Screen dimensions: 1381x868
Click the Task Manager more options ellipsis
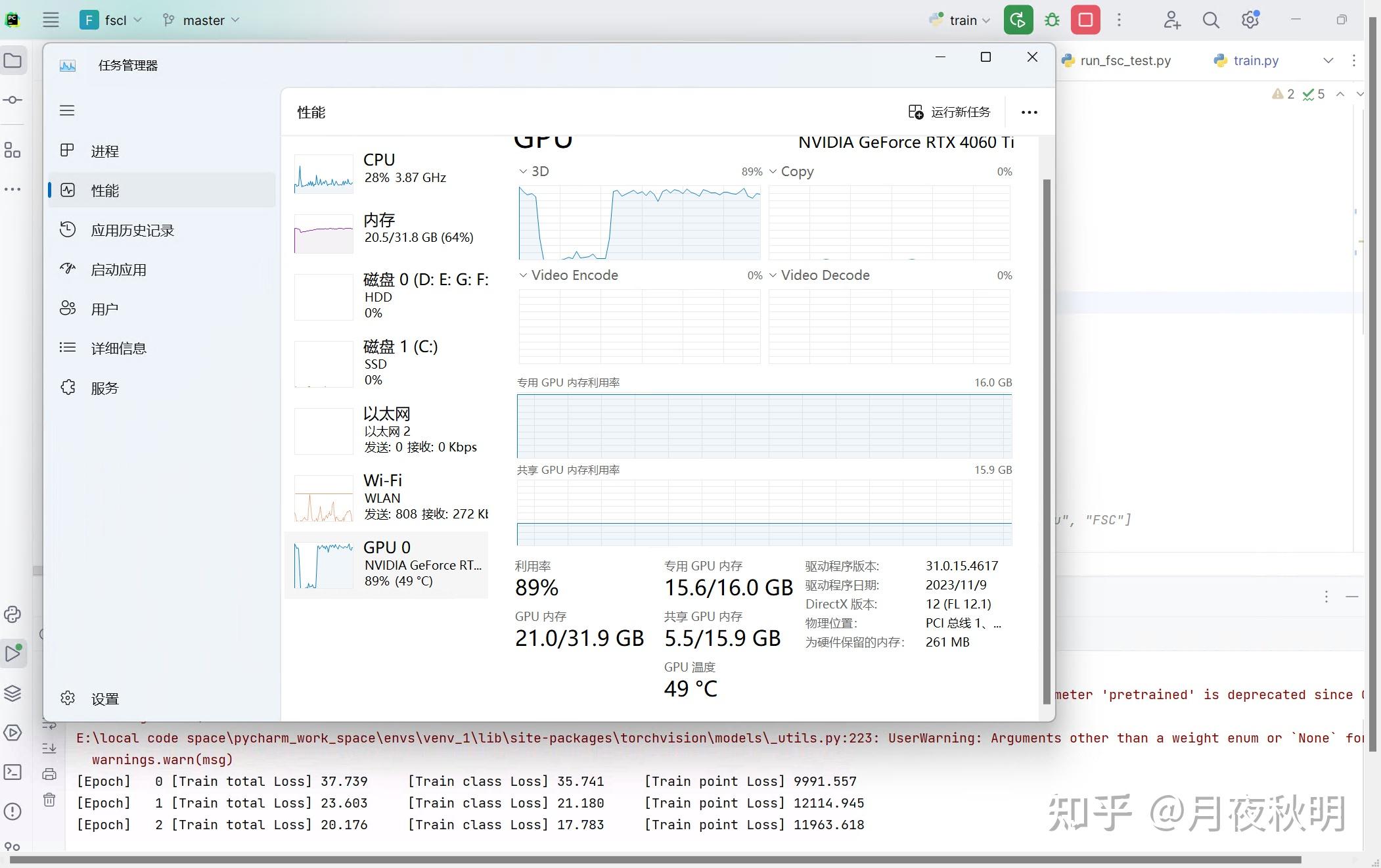coord(1029,112)
